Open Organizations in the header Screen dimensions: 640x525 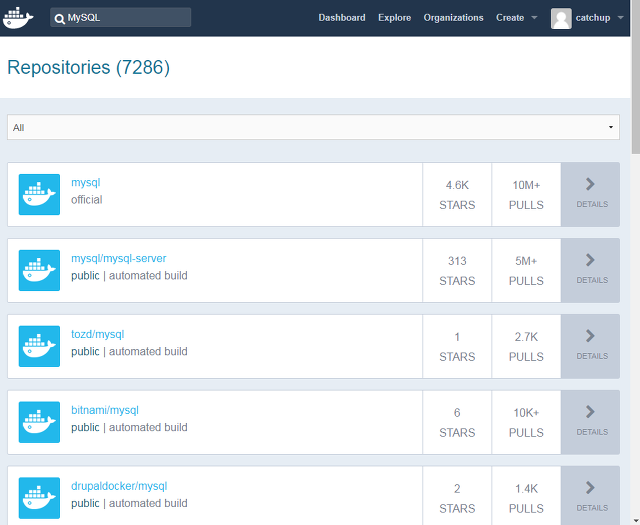(x=453, y=18)
